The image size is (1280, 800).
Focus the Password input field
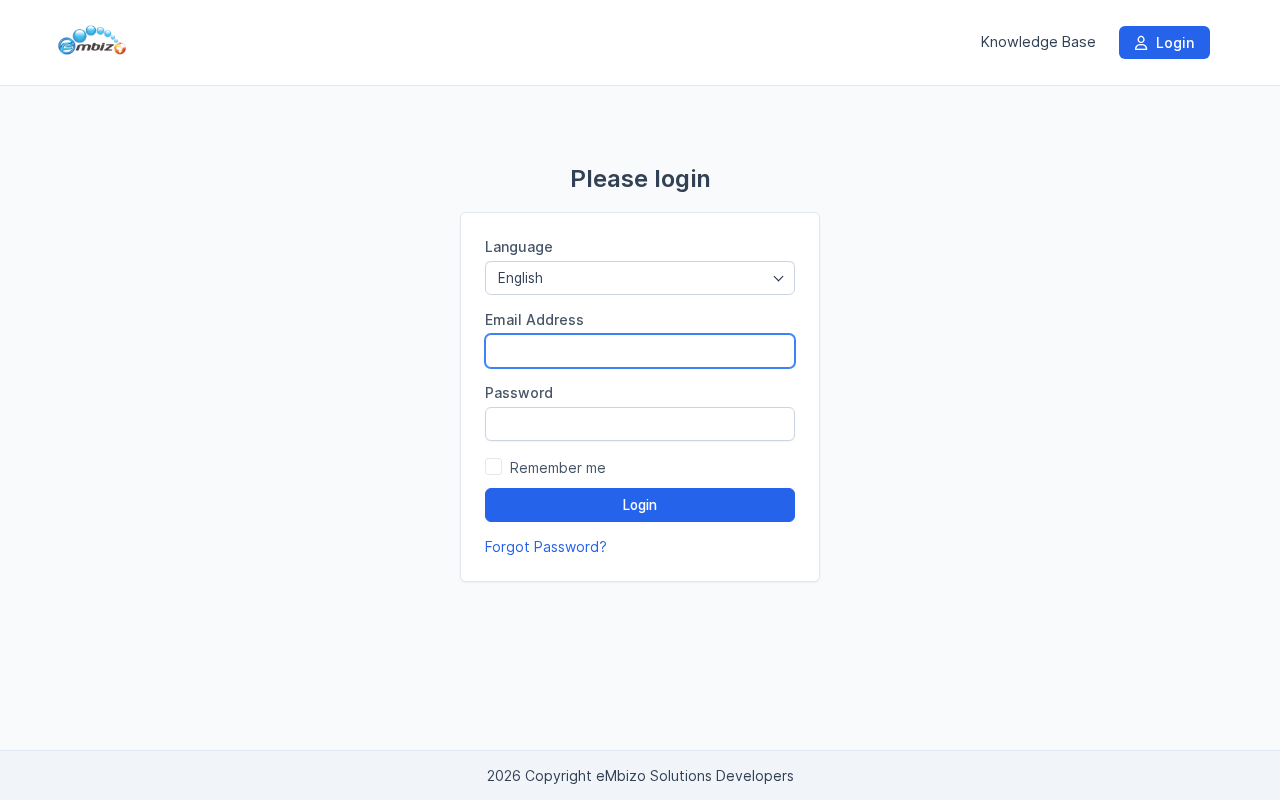[640, 424]
